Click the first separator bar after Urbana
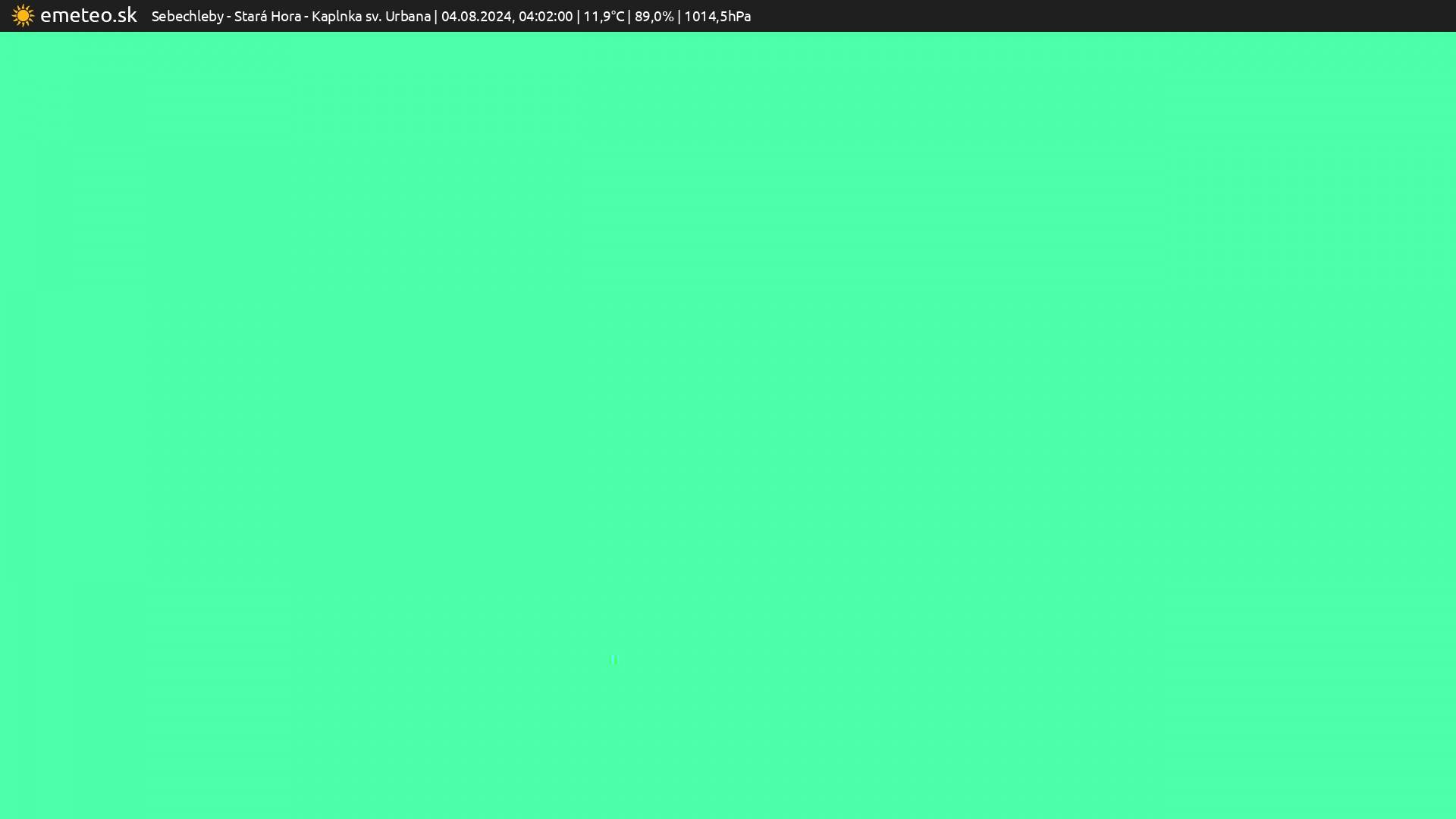 (436, 16)
